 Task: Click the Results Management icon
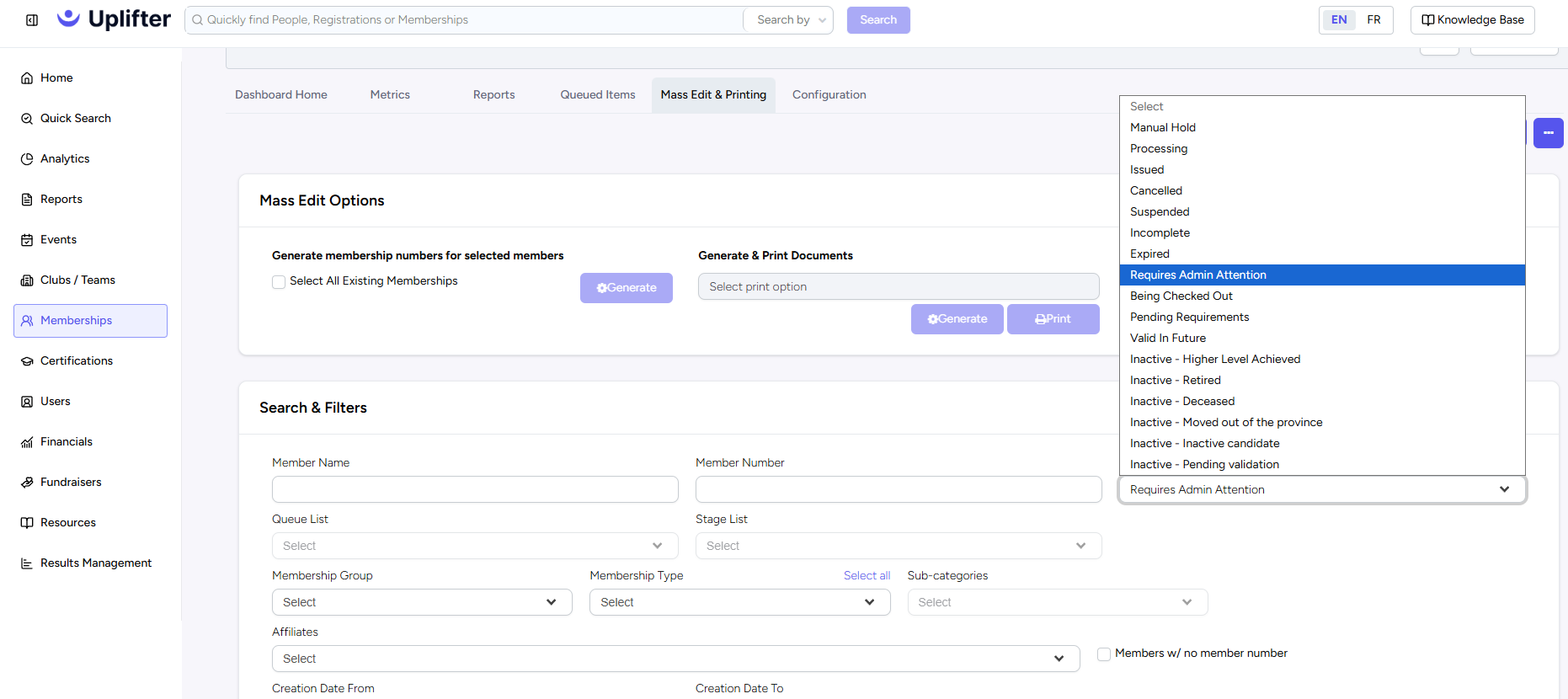[x=27, y=563]
